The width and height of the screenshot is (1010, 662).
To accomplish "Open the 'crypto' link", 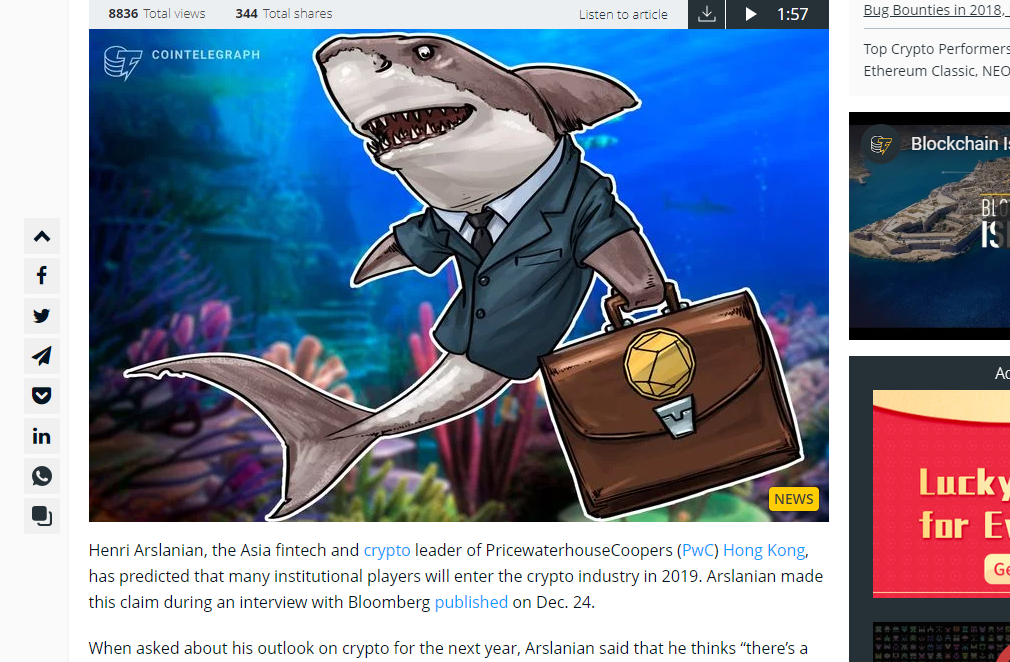I will [x=387, y=551].
